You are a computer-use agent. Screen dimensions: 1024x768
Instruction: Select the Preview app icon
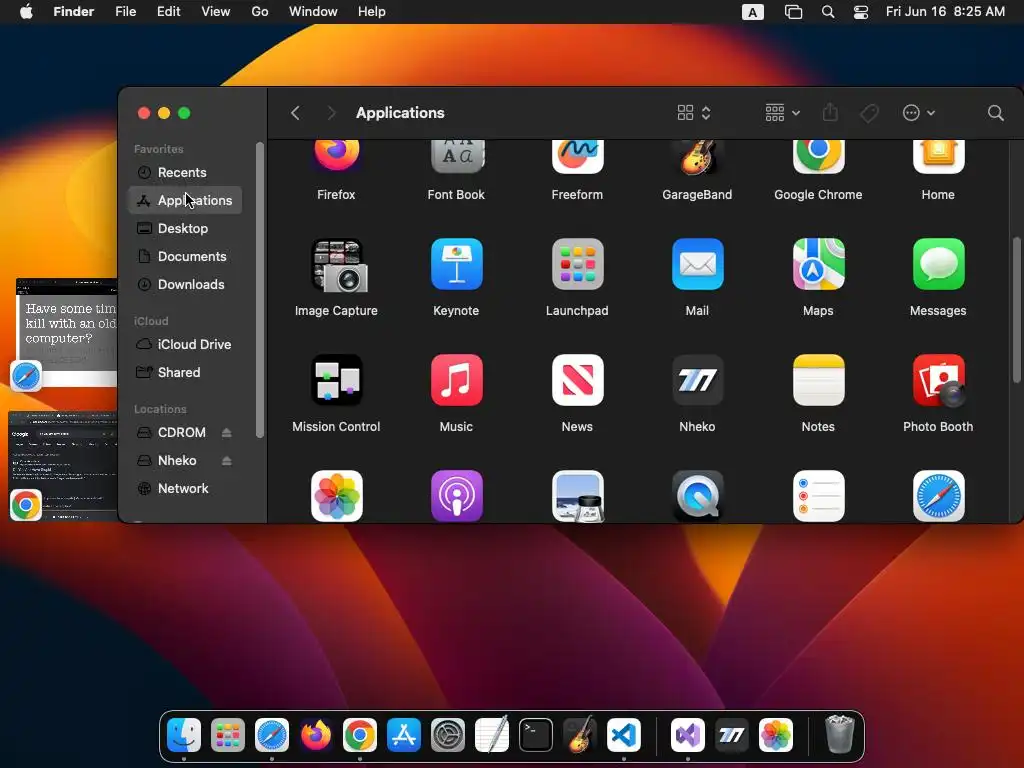577,496
